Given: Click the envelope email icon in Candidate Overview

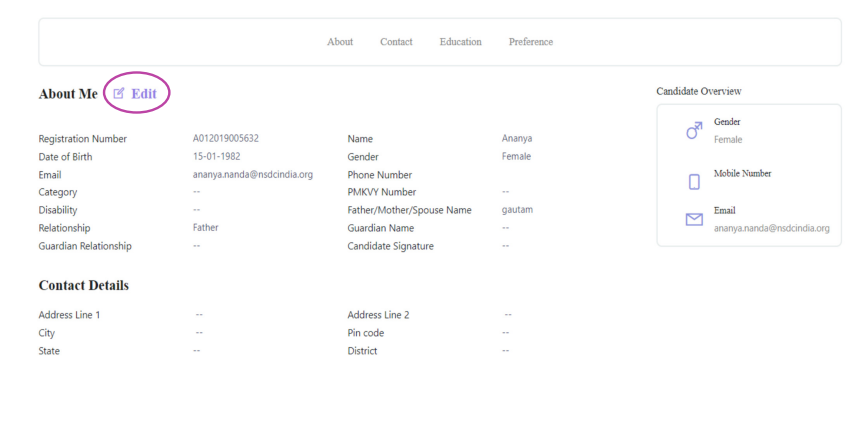Looking at the screenshot, I should pos(694,219).
